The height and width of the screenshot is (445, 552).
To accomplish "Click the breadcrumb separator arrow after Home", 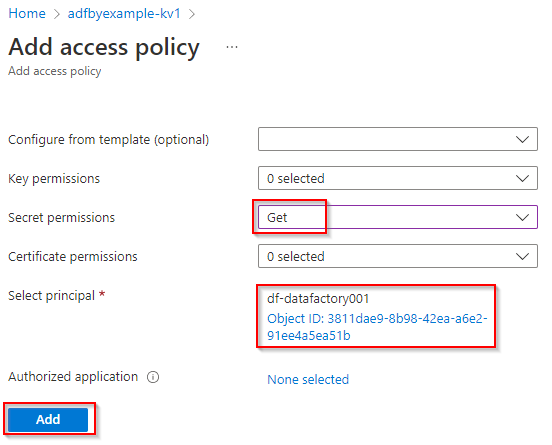I will 57,14.
